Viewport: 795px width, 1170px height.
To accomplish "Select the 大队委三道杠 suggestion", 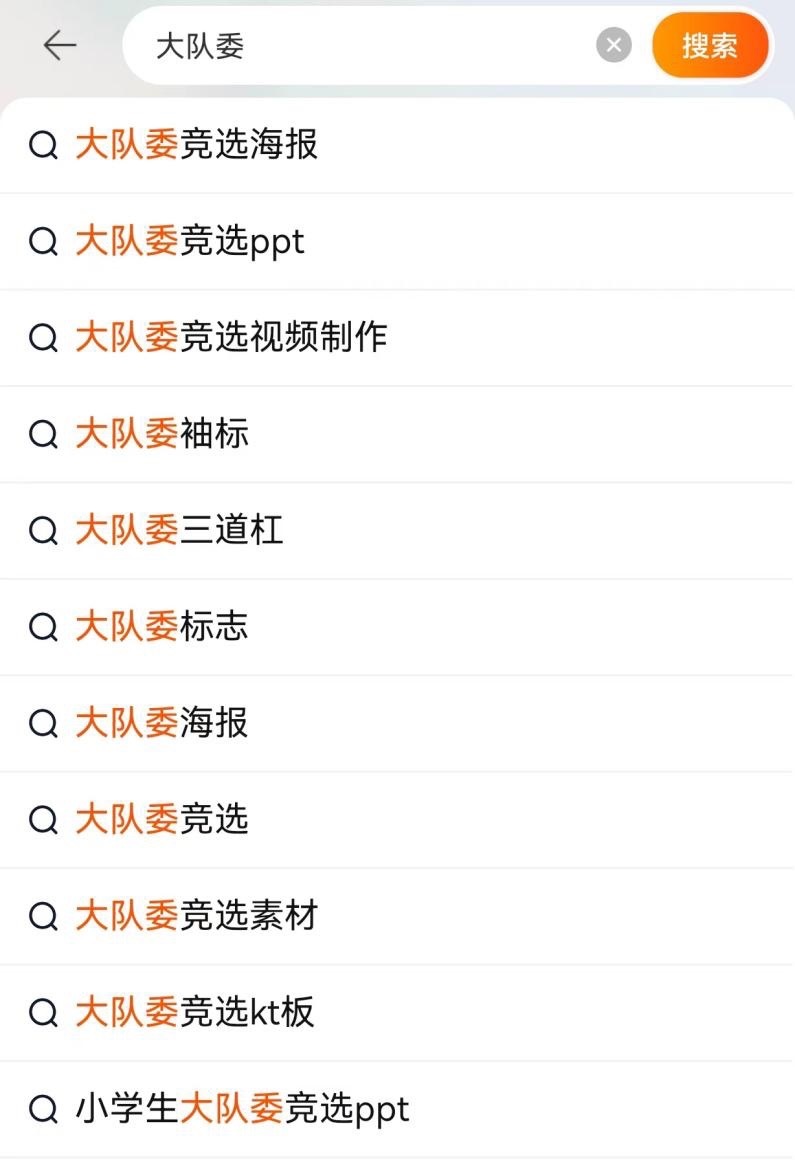I will (x=179, y=530).
